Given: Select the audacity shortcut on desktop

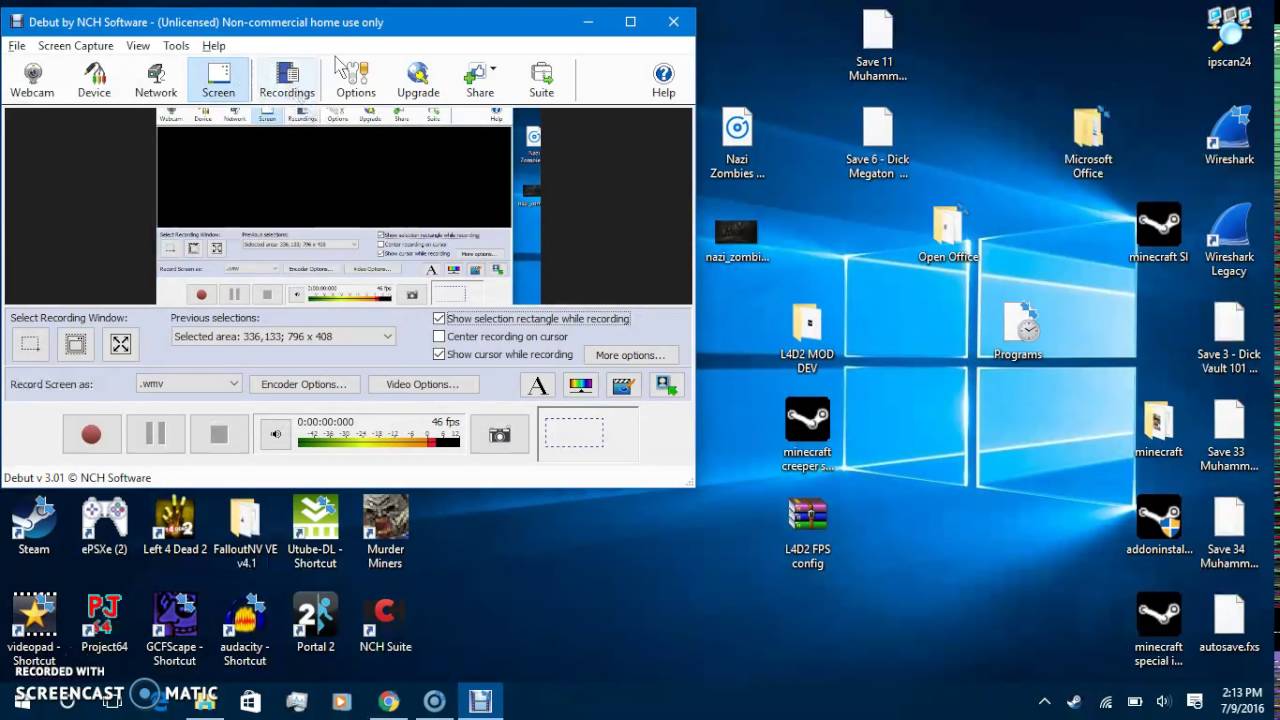Looking at the screenshot, I should pyautogui.click(x=245, y=630).
